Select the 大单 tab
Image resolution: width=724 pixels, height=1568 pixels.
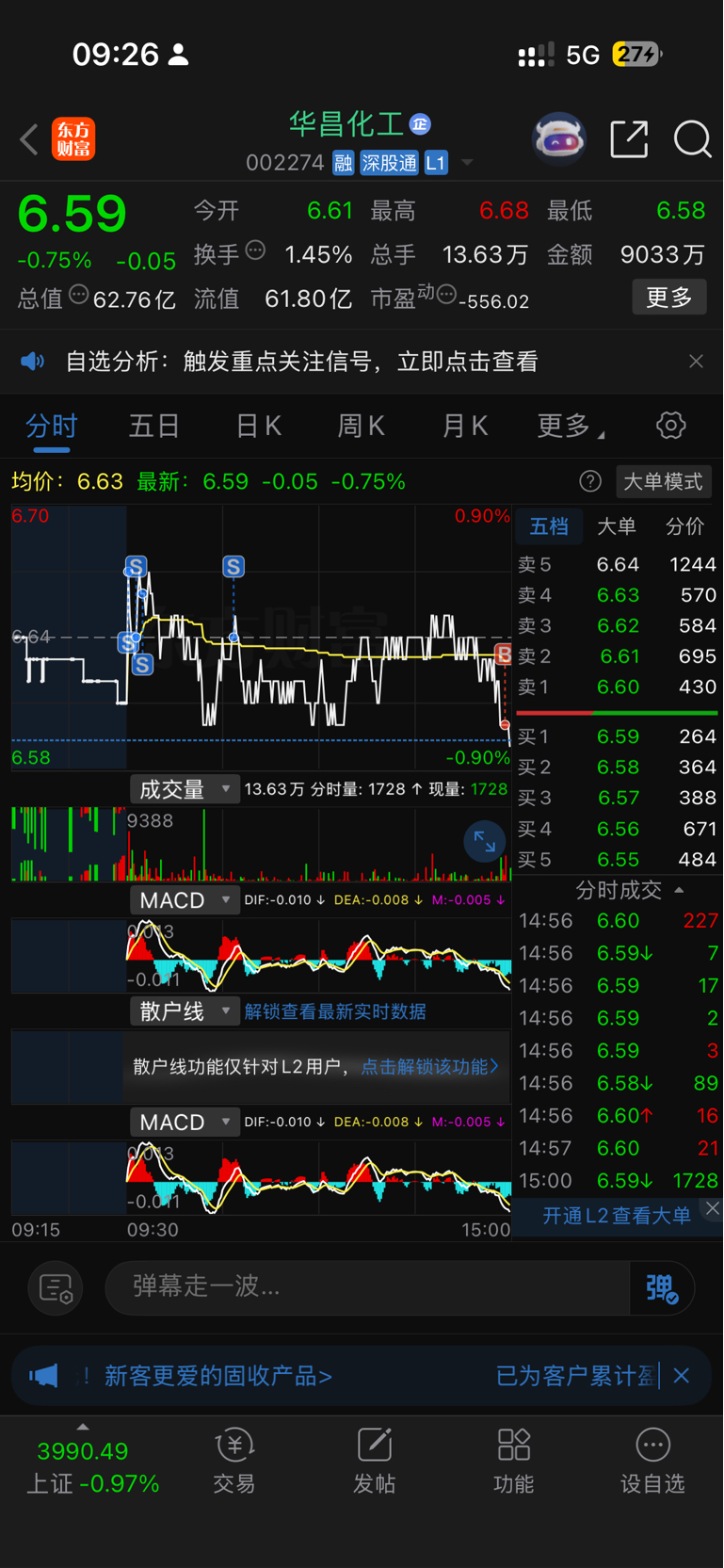pos(617,526)
